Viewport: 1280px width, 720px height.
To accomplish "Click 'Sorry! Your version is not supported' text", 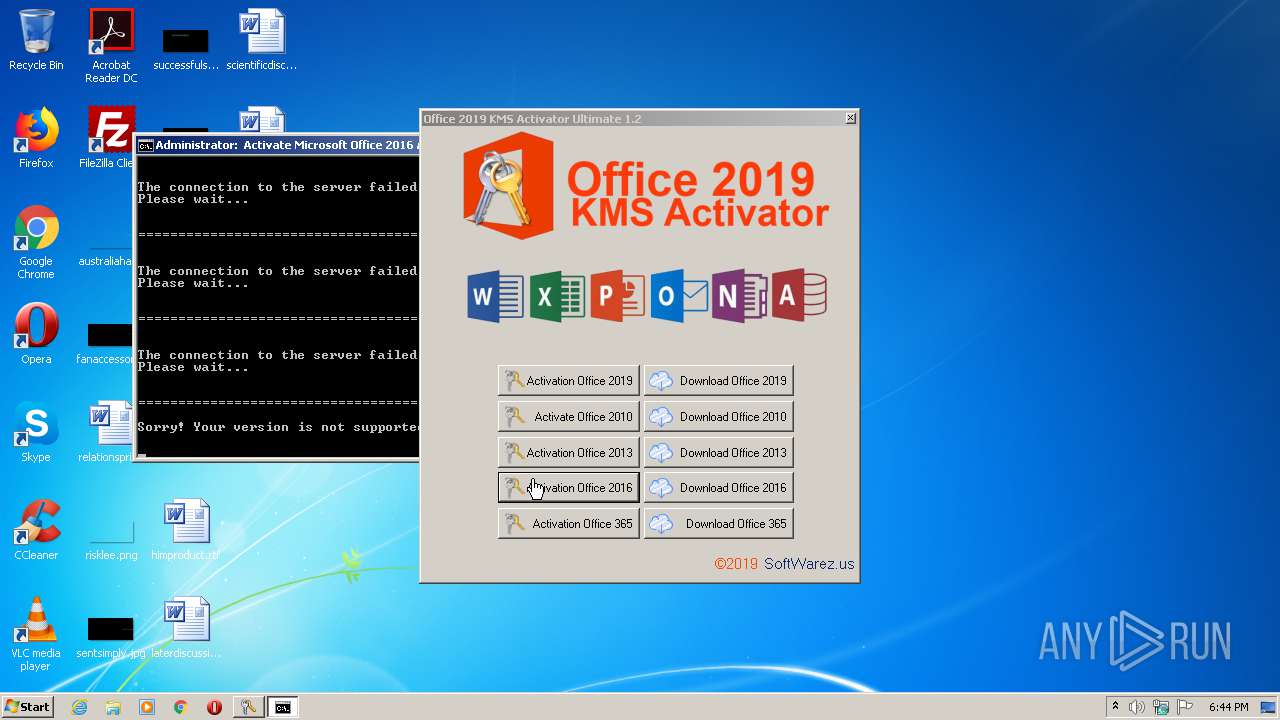I will coord(277,427).
